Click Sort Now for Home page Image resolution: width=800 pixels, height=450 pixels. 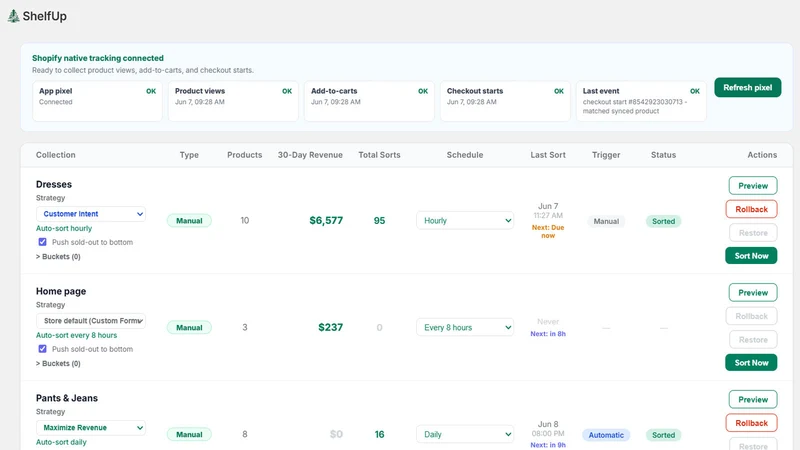tap(751, 363)
